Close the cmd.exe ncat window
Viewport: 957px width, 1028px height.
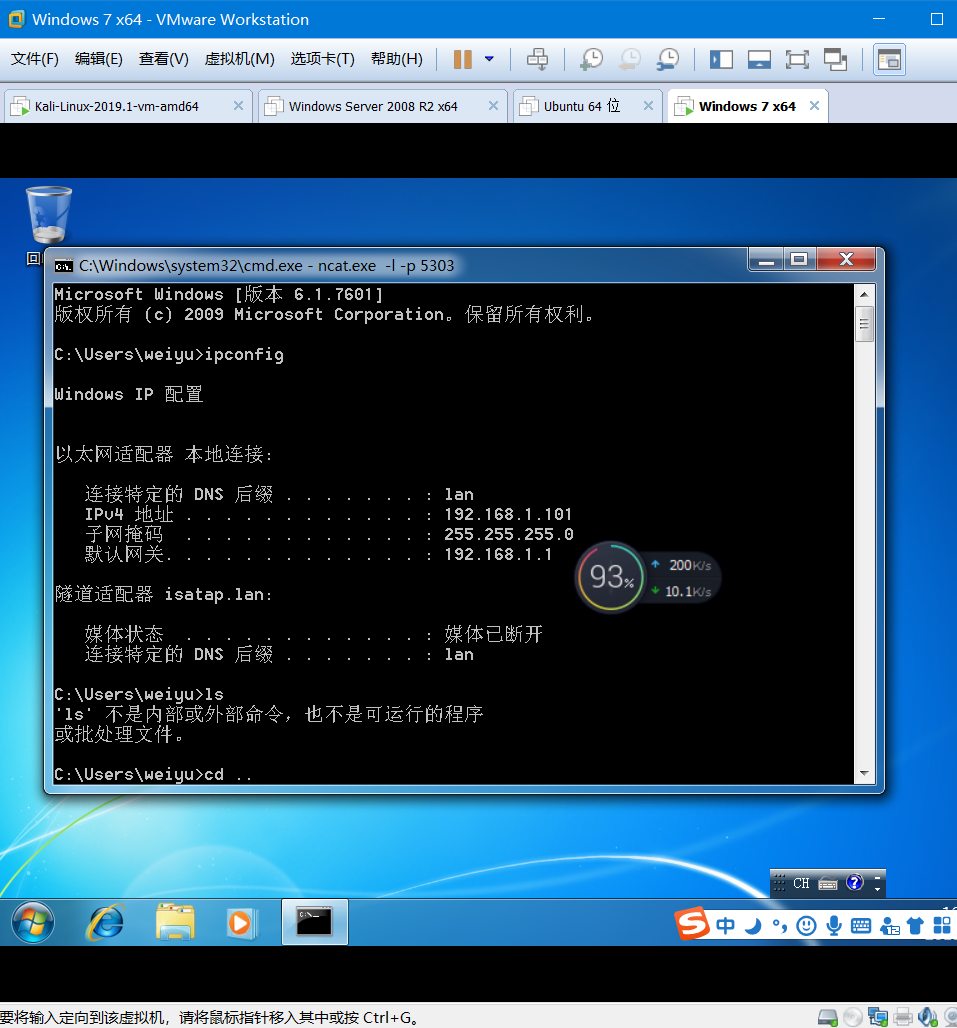point(846,260)
